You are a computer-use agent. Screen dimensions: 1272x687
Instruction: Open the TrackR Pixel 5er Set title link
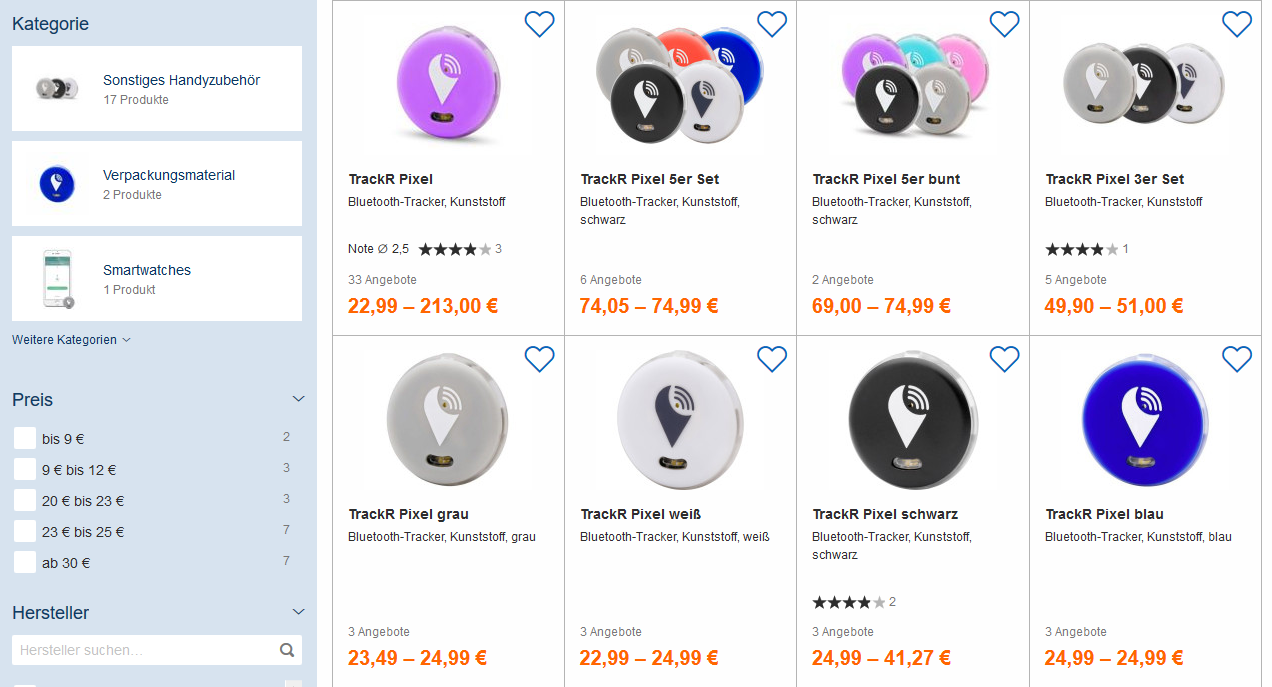[649, 179]
